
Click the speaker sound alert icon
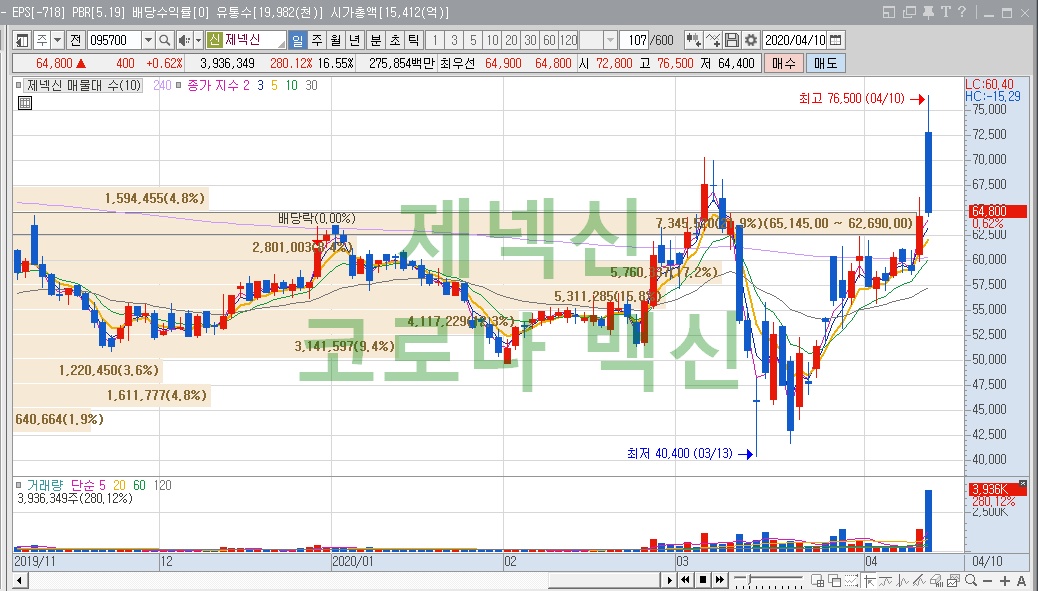coord(184,40)
